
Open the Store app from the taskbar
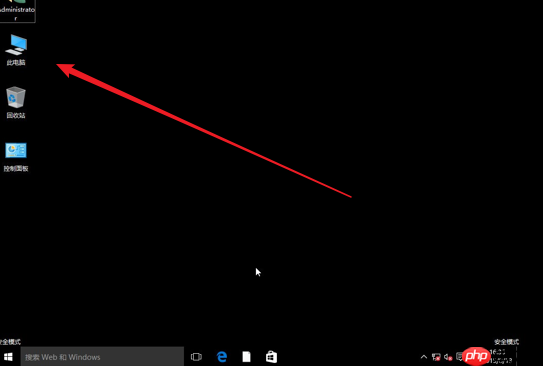click(x=271, y=357)
